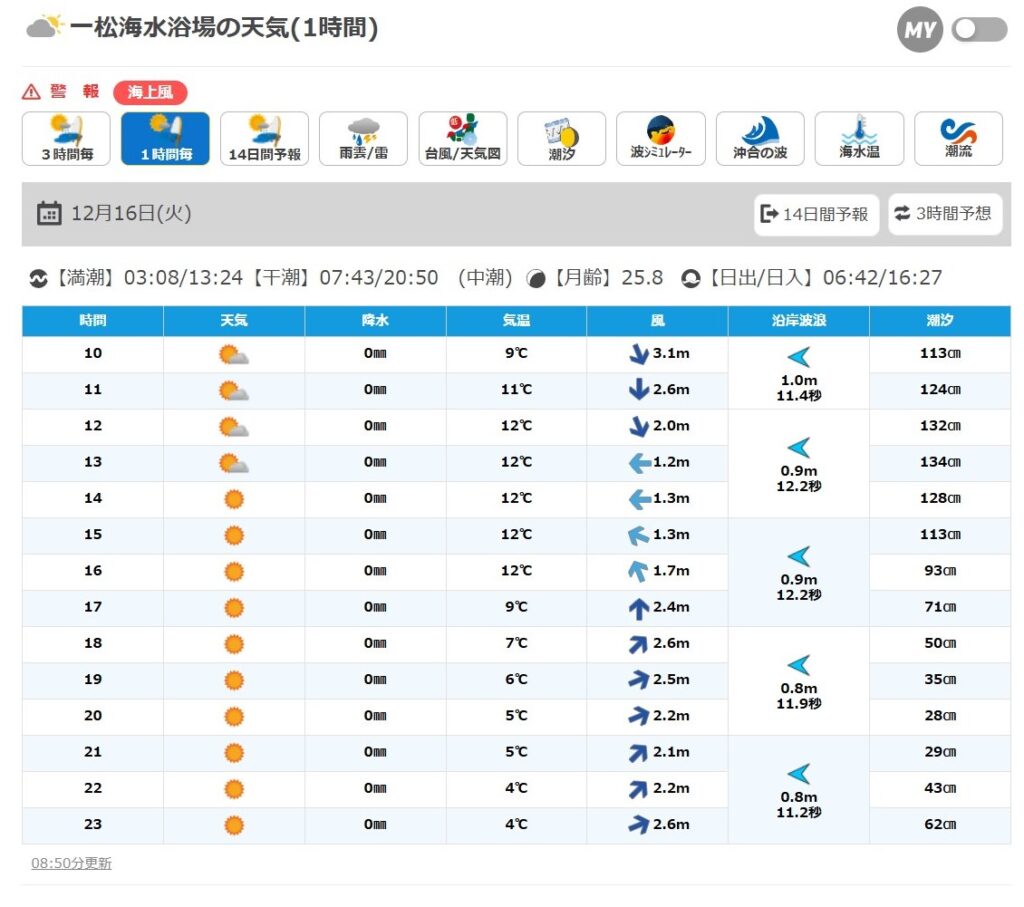View the 海水温 sea temperature icon
Image resolution: width=1024 pixels, height=907 pixels.
[x=859, y=138]
